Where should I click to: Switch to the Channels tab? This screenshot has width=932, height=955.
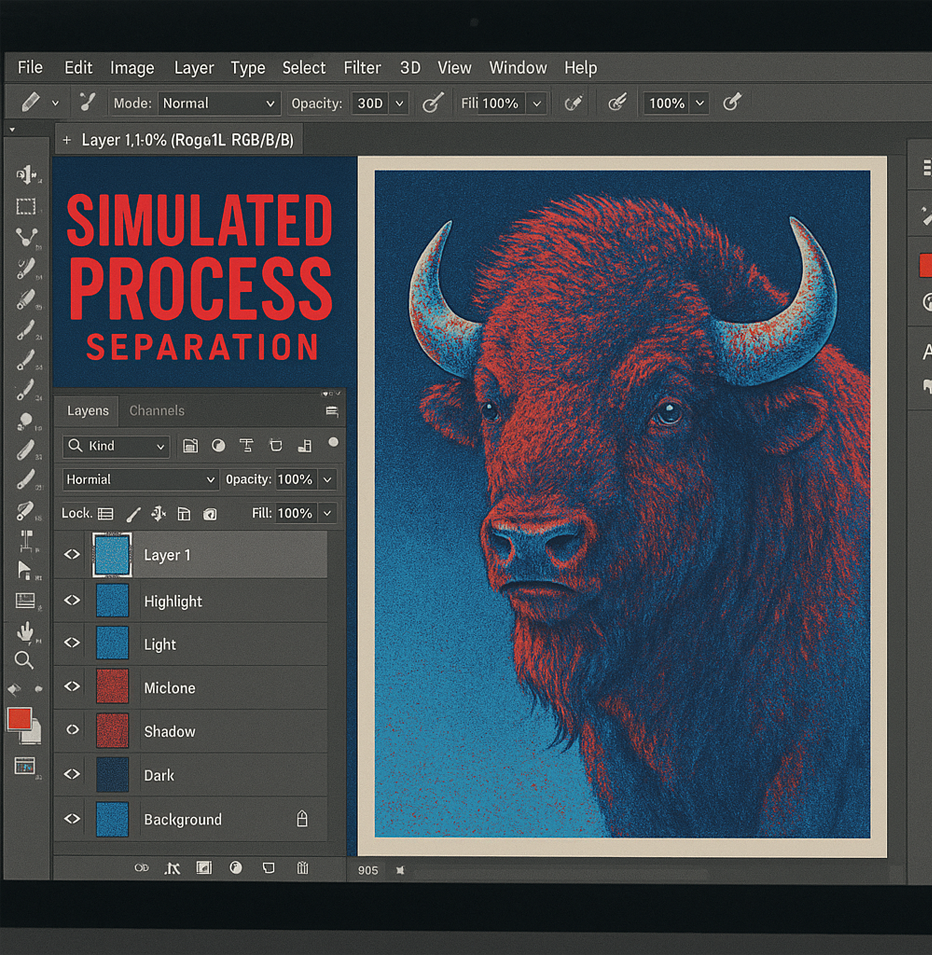pos(156,410)
